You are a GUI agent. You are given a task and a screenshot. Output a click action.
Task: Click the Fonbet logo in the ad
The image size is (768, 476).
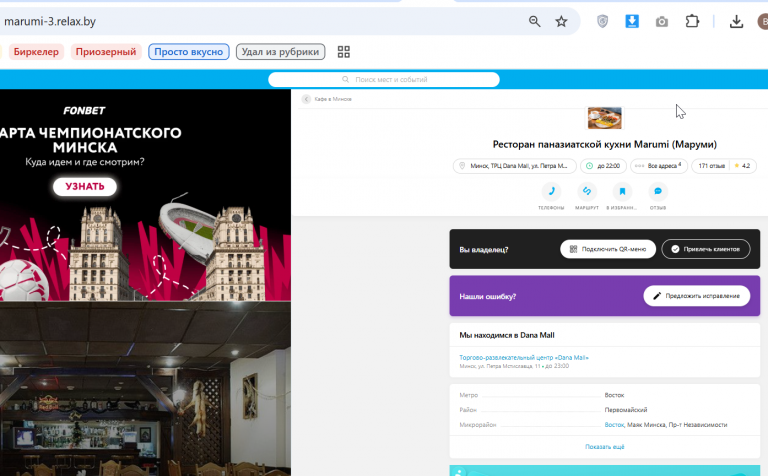[84, 111]
